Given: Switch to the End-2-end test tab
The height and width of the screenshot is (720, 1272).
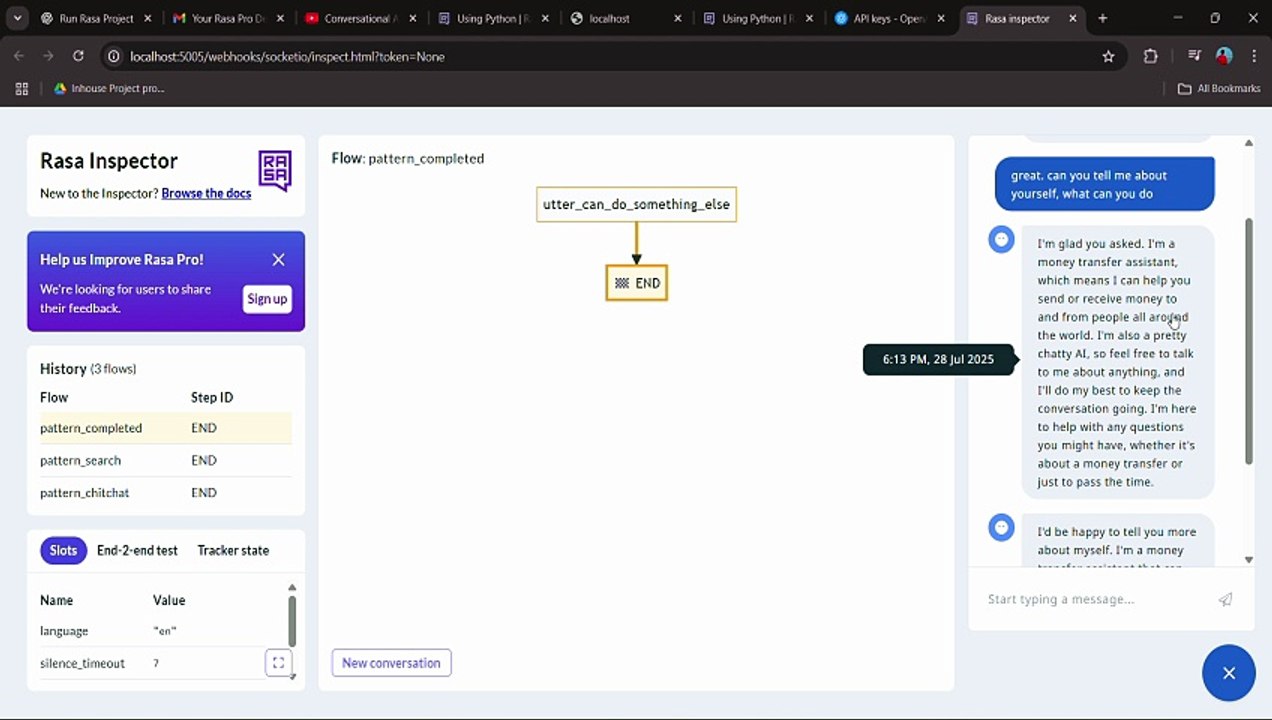Looking at the screenshot, I should tap(137, 550).
